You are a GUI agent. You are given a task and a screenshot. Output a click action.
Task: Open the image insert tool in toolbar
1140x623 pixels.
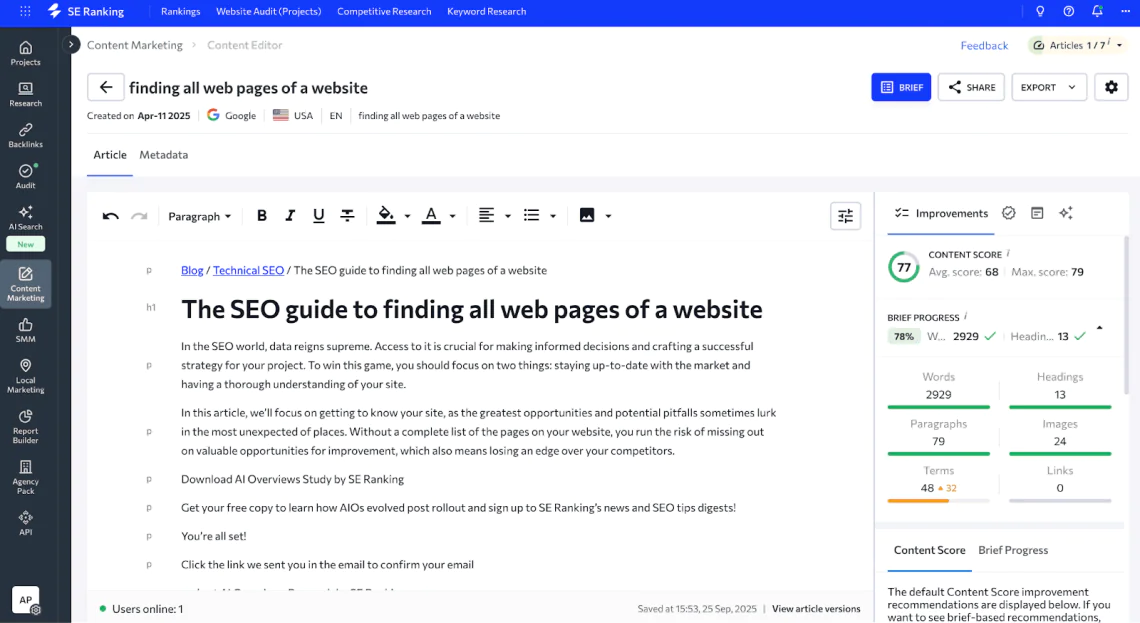pyautogui.click(x=588, y=215)
